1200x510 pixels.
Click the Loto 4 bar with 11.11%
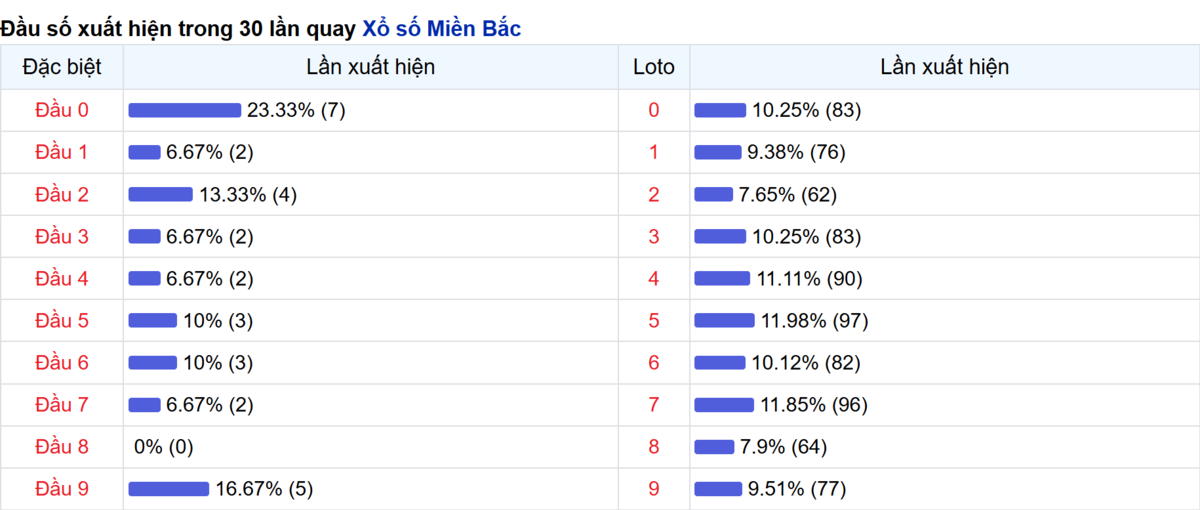pos(722,279)
